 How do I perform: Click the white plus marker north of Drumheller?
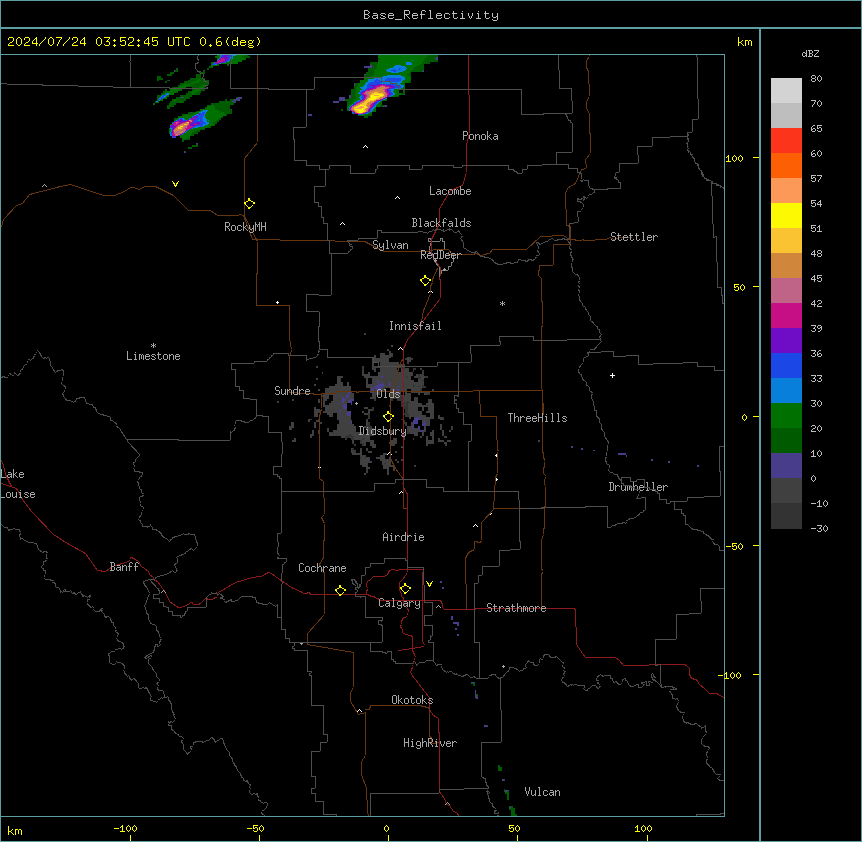(x=612, y=375)
